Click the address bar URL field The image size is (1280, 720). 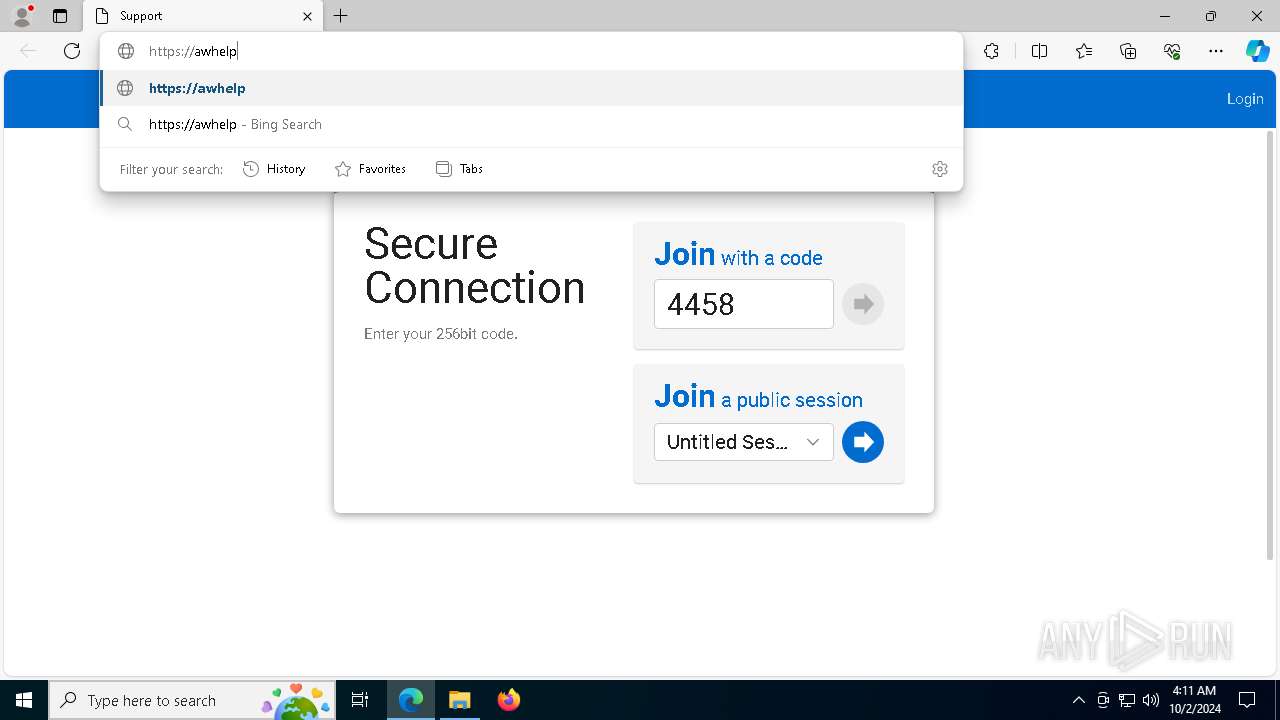(530, 51)
